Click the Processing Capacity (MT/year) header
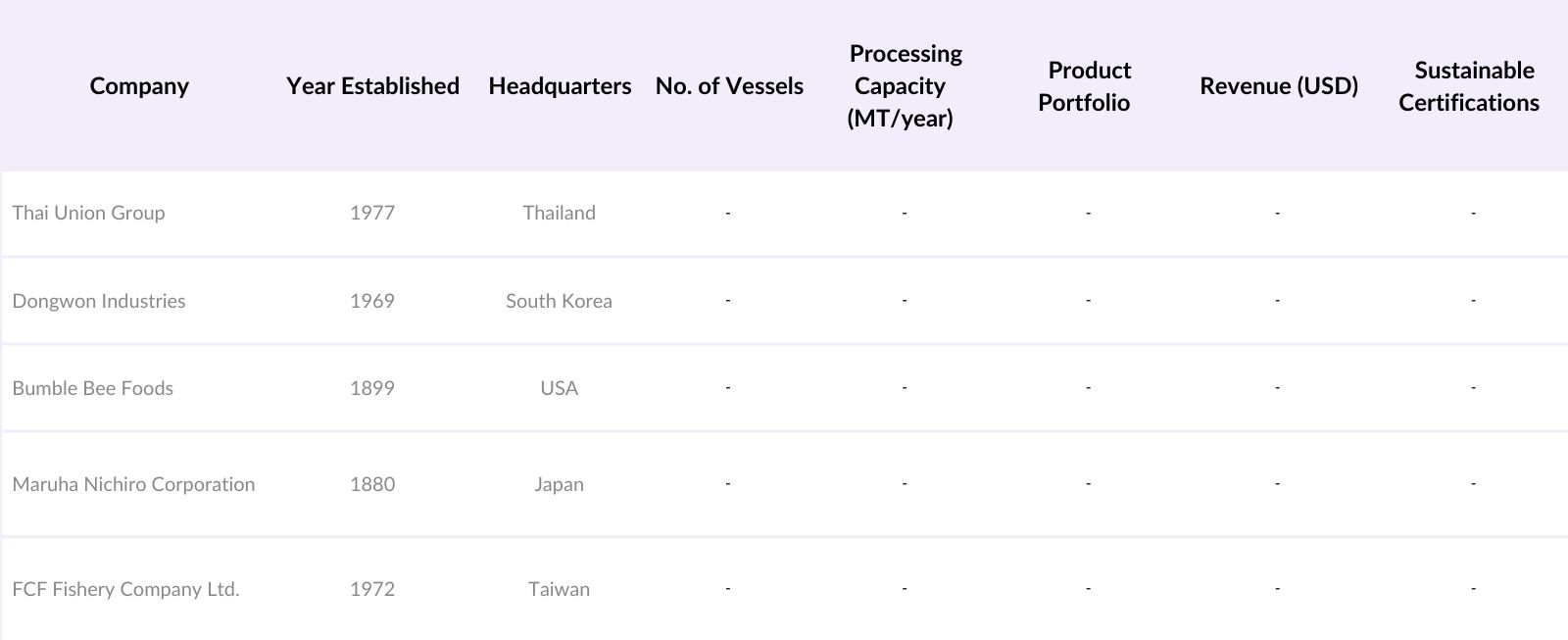The height and width of the screenshot is (640, 1568). (x=905, y=86)
